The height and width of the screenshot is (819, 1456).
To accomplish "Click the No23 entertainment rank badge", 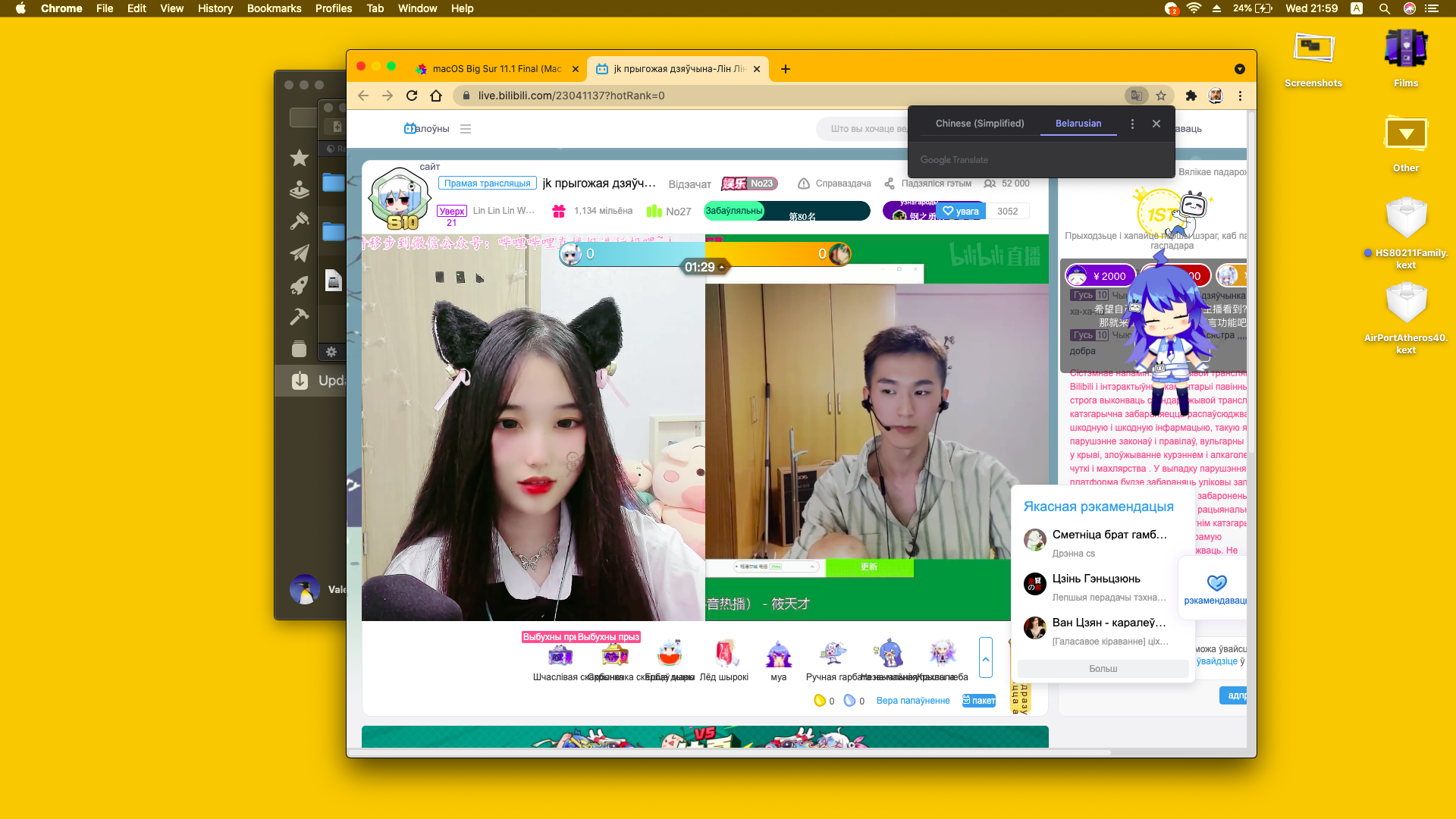I will tap(749, 184).
